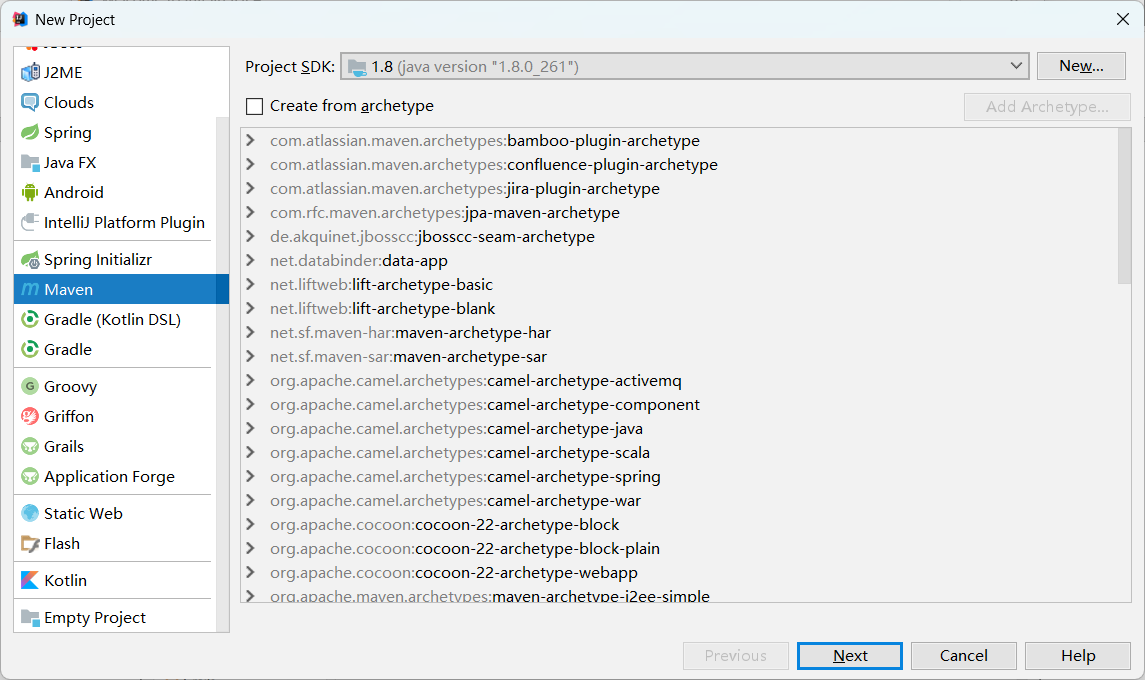
Task: Click the icon beside the plain Gradle entry
Action: (x=30, y=349)
